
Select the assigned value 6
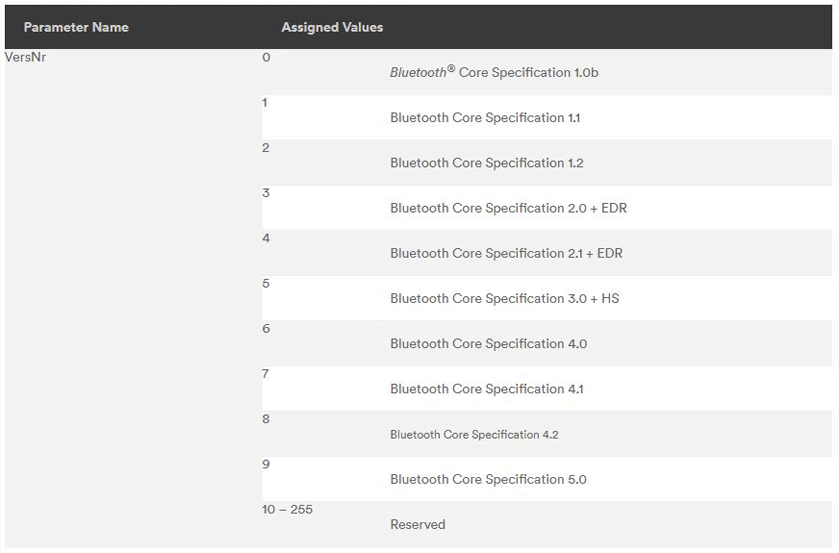pyautogui.click(x=266, y=328)
